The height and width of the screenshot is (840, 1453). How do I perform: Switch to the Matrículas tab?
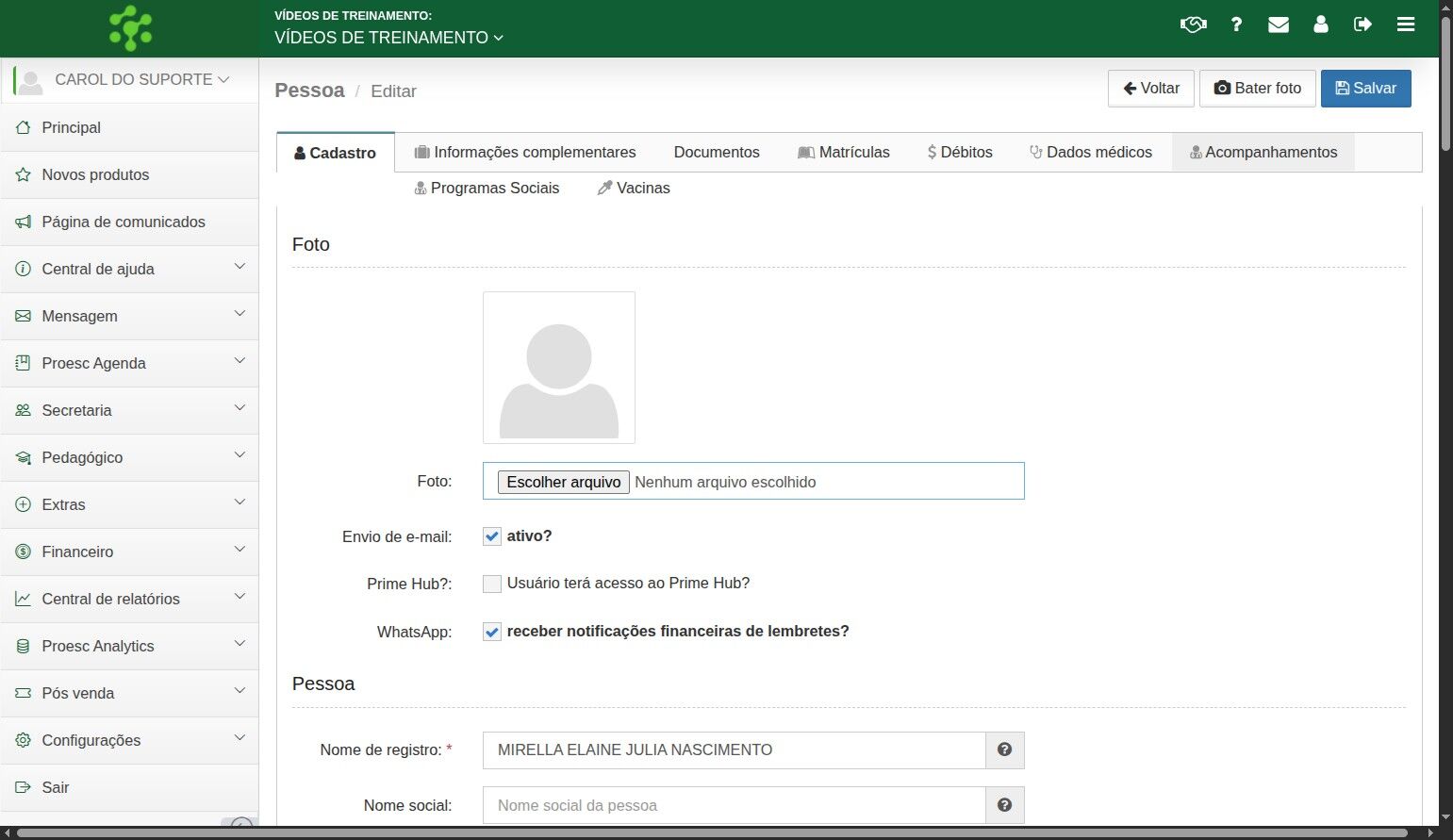(844, 153)
